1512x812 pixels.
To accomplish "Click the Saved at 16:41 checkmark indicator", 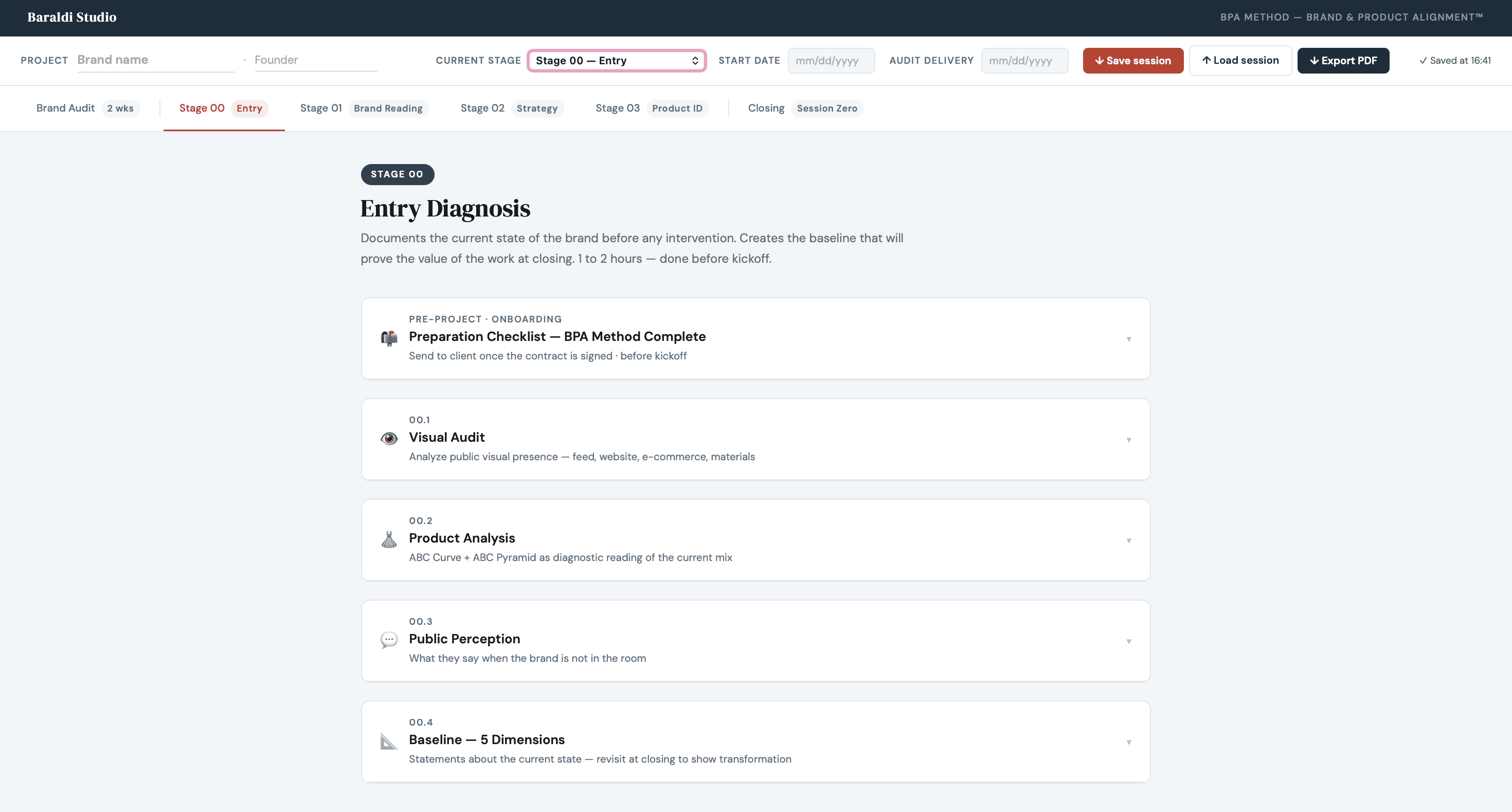I will tap(1454, 61).
